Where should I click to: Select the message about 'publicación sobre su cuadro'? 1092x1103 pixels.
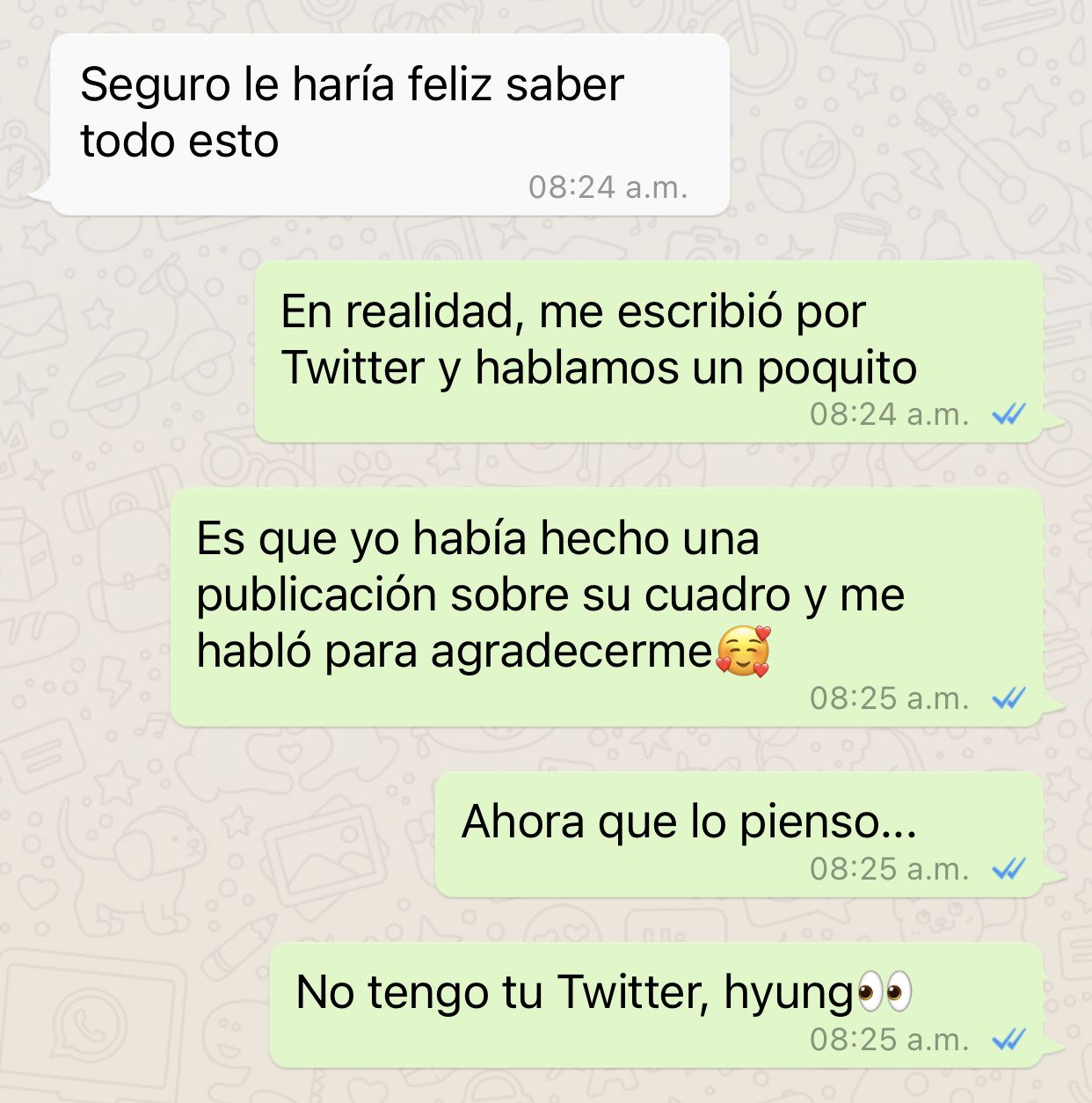point(607,607)
